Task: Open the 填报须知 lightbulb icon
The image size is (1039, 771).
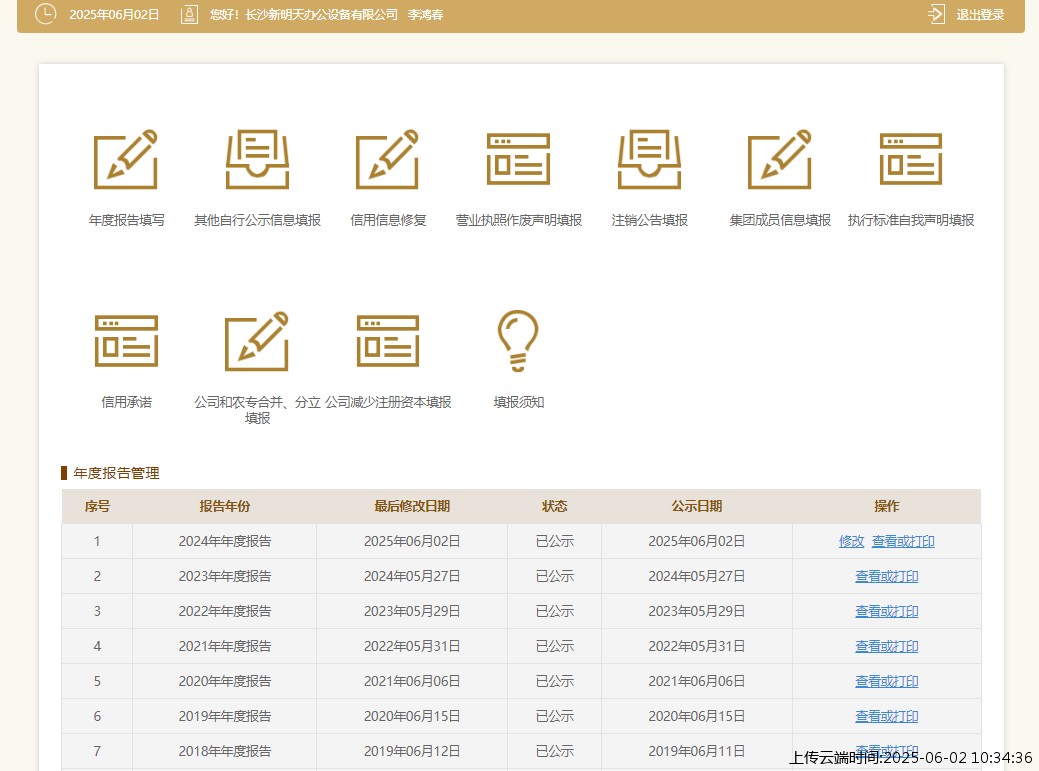Action: pos(518,340)
